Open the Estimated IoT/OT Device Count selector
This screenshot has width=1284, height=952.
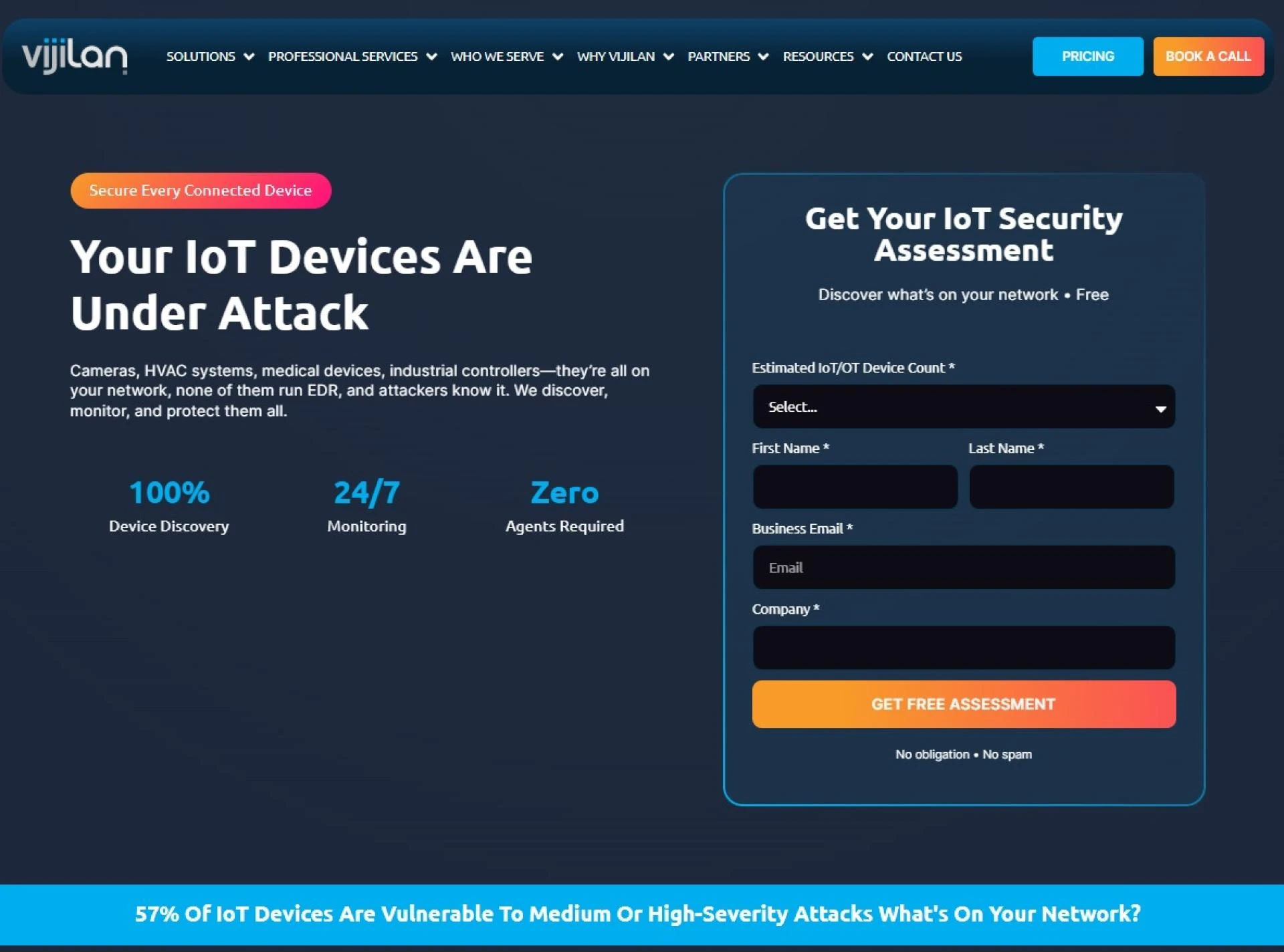(x=963, y=406)
